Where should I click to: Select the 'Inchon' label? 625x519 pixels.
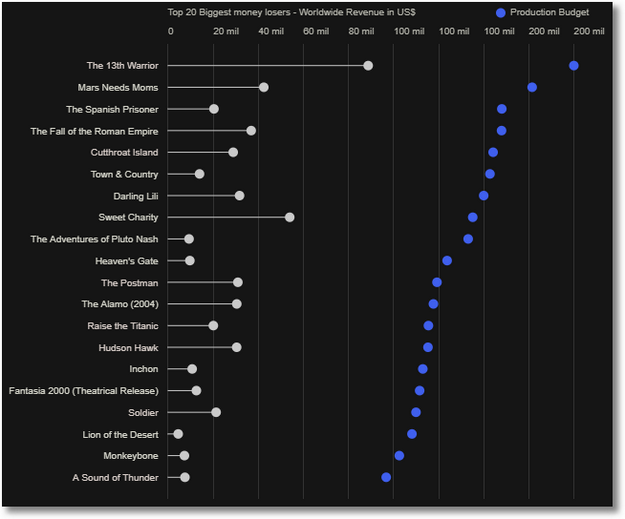tap(143, 369)
